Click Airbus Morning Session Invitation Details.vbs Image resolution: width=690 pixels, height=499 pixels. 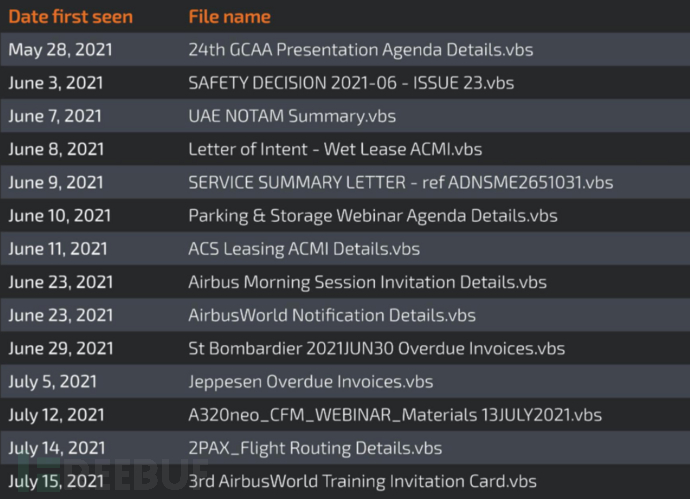click(367, 282)
